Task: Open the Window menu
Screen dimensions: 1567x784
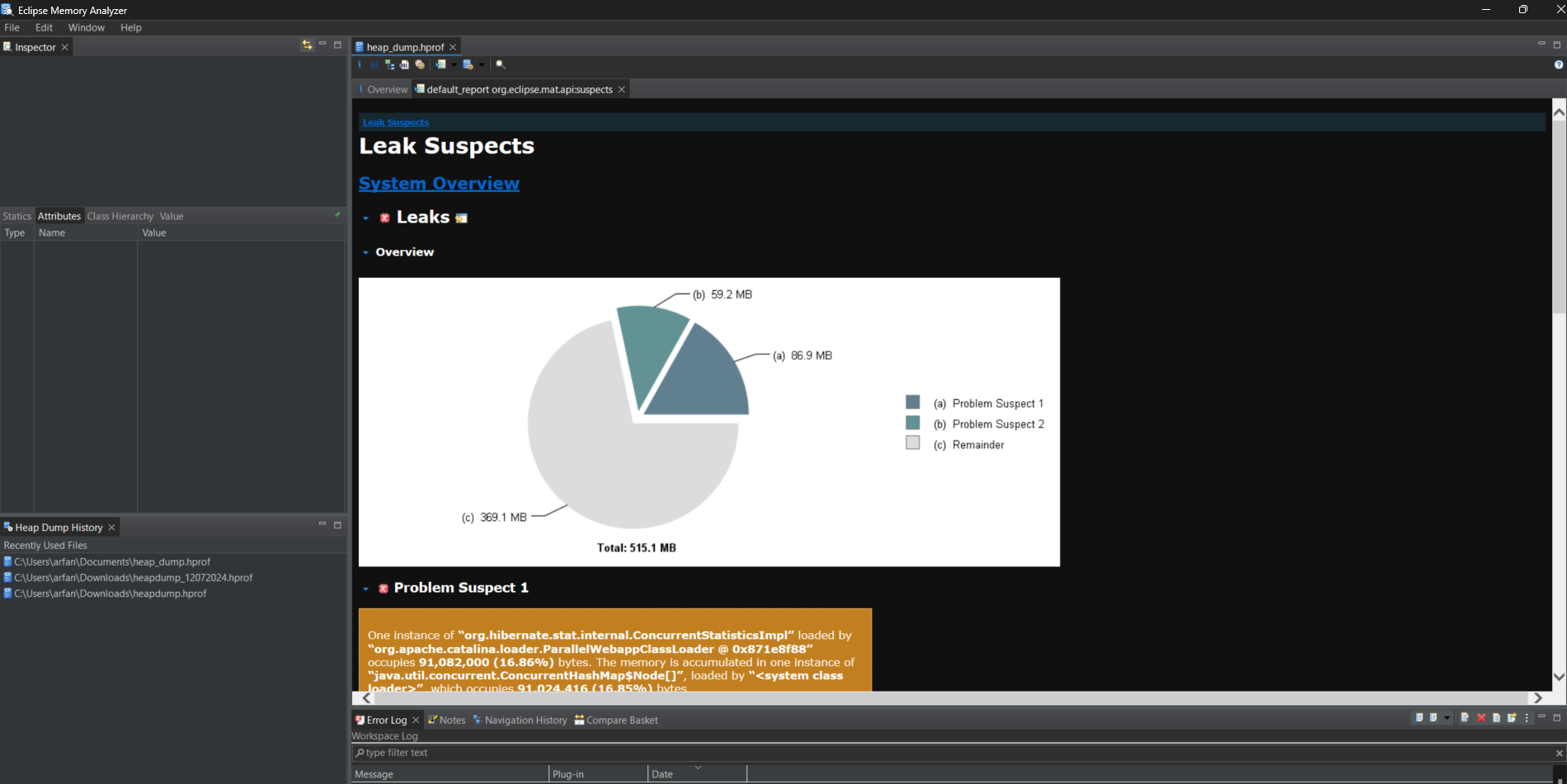Action: coord(86,27)
